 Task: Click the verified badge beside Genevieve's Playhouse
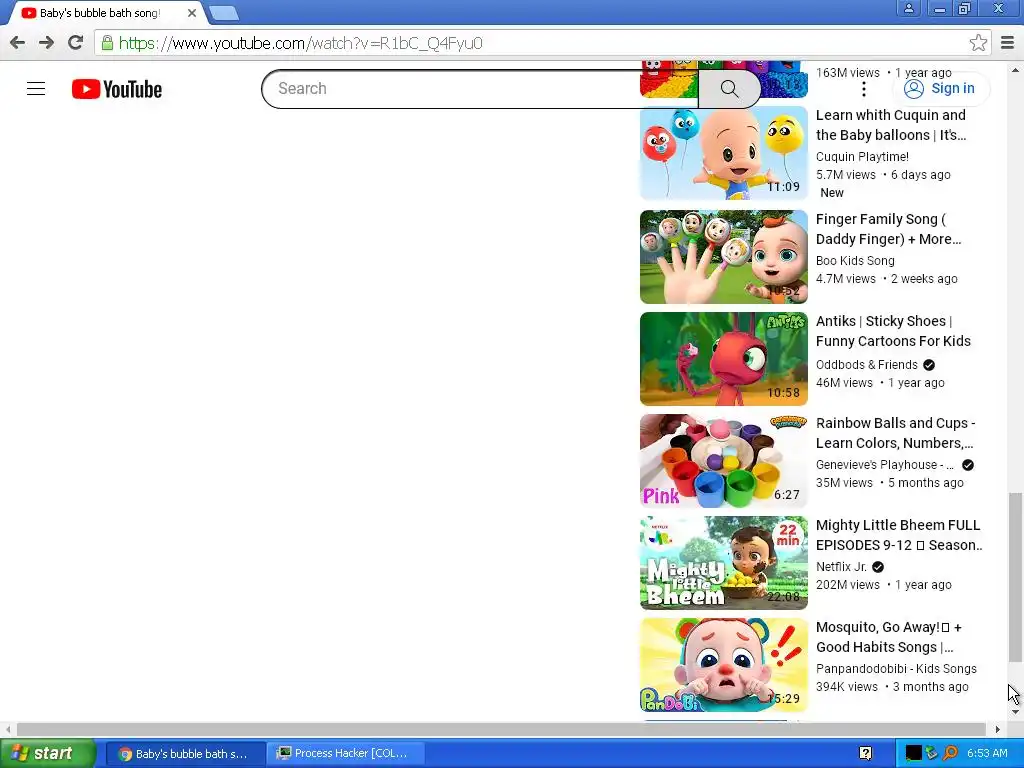[x=968, y=464]
